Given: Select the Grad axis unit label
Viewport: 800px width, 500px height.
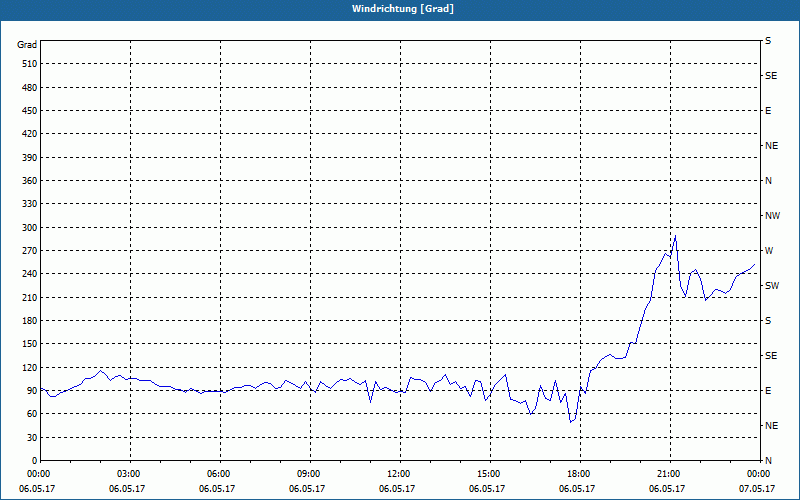Looking at the screenshot, I should (x=27, y=45).
